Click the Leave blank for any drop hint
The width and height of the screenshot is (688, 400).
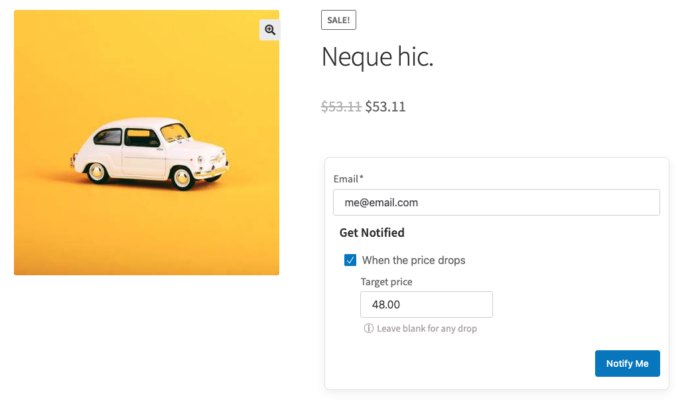[x=426, y=328]
